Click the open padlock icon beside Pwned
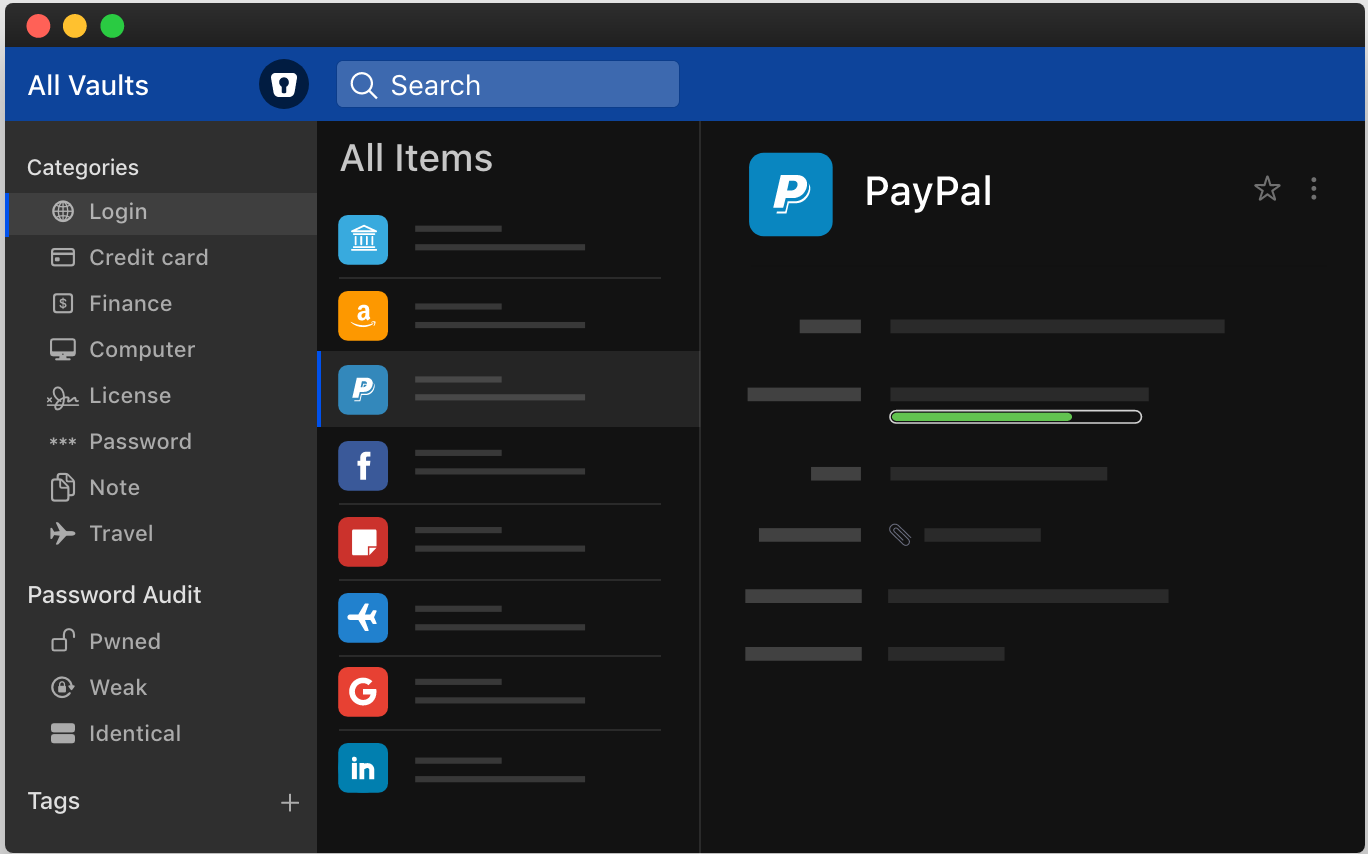Screen dimensions: 1368x854 [63, 640]
